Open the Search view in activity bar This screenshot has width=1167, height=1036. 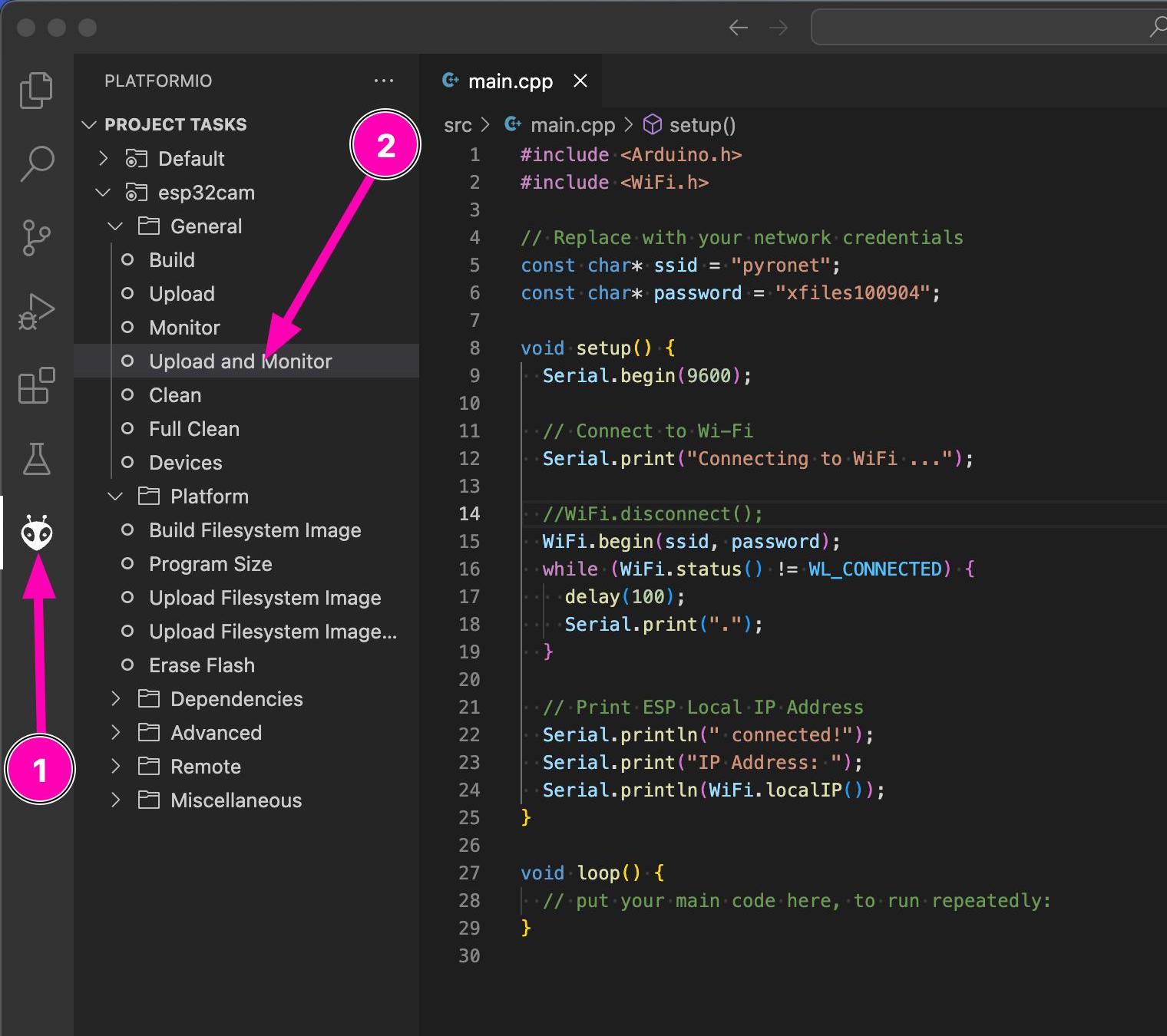click(x=36, y=163)
